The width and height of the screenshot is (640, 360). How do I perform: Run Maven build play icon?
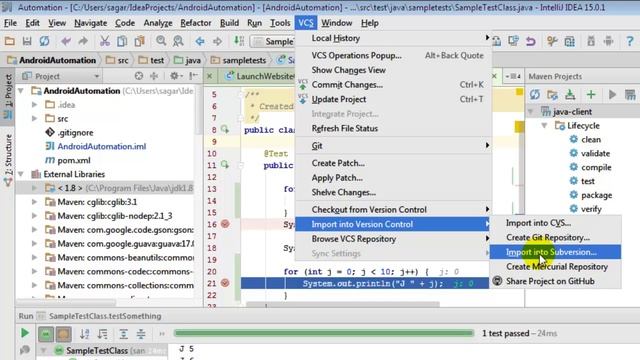[612, 95]
